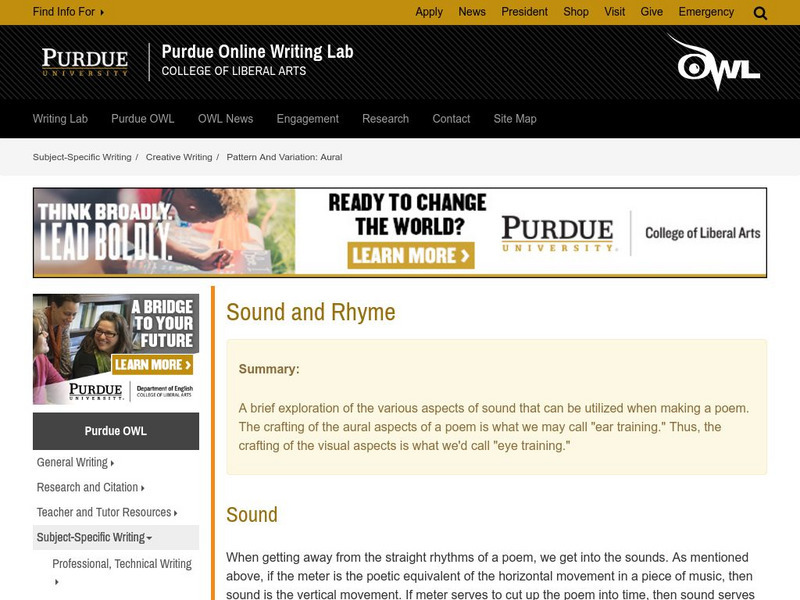Go to Creative Writing breadcrumb
The height and width of the screenshot is (600, 800).
[179, 157]
